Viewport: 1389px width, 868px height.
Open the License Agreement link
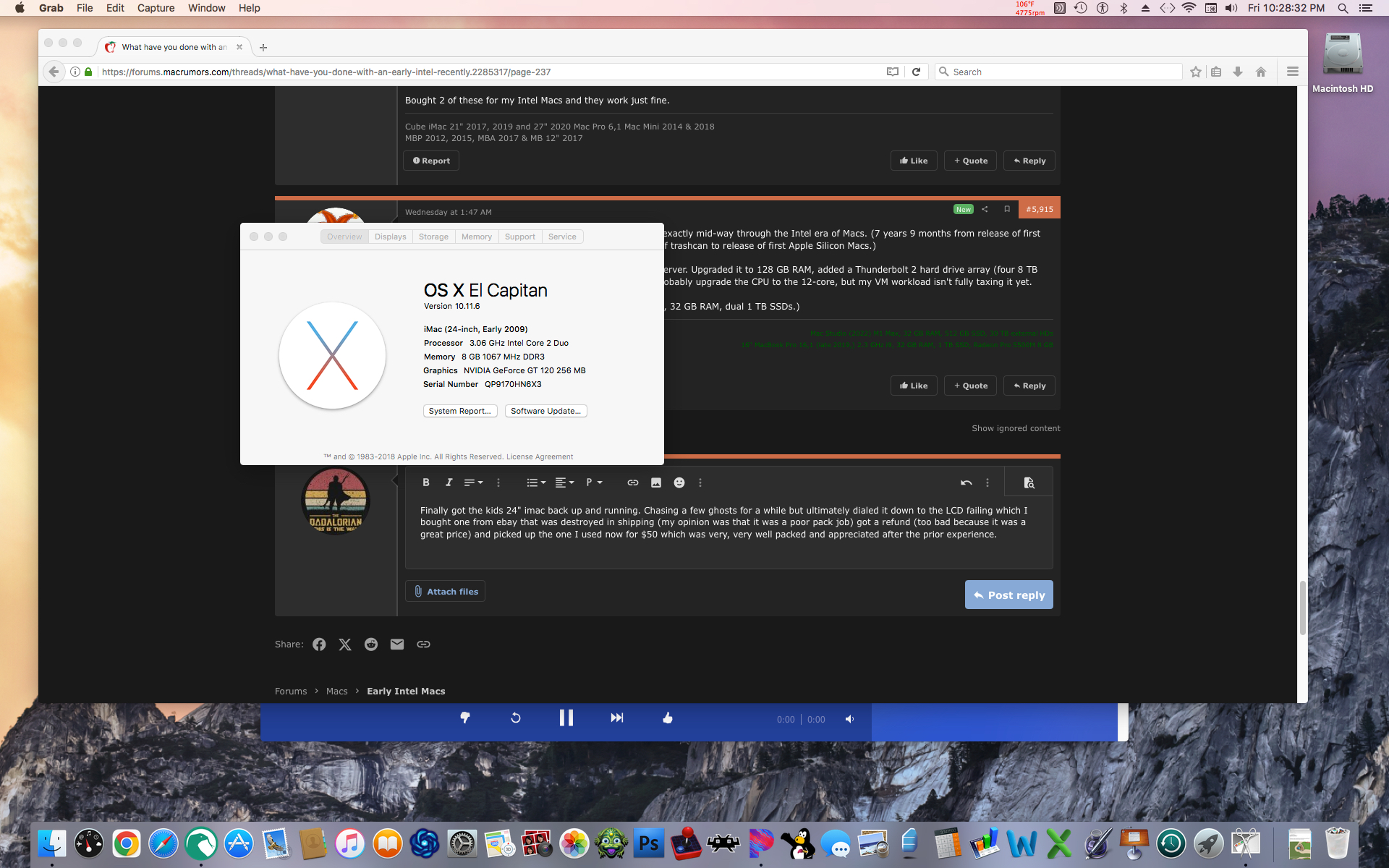pos(540,457)
